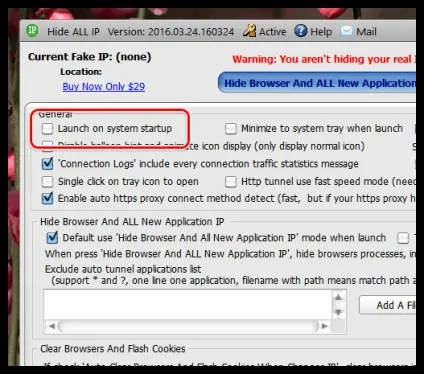Click the Current Fake IP: (none) text
This screenshot has height=374, width=424.
tap(89, 57)
